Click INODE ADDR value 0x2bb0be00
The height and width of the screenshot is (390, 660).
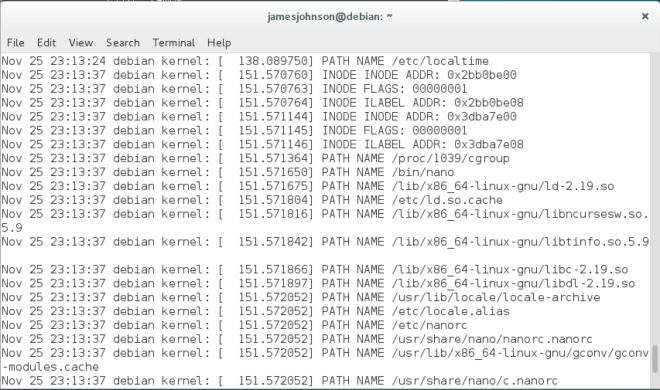482,75
